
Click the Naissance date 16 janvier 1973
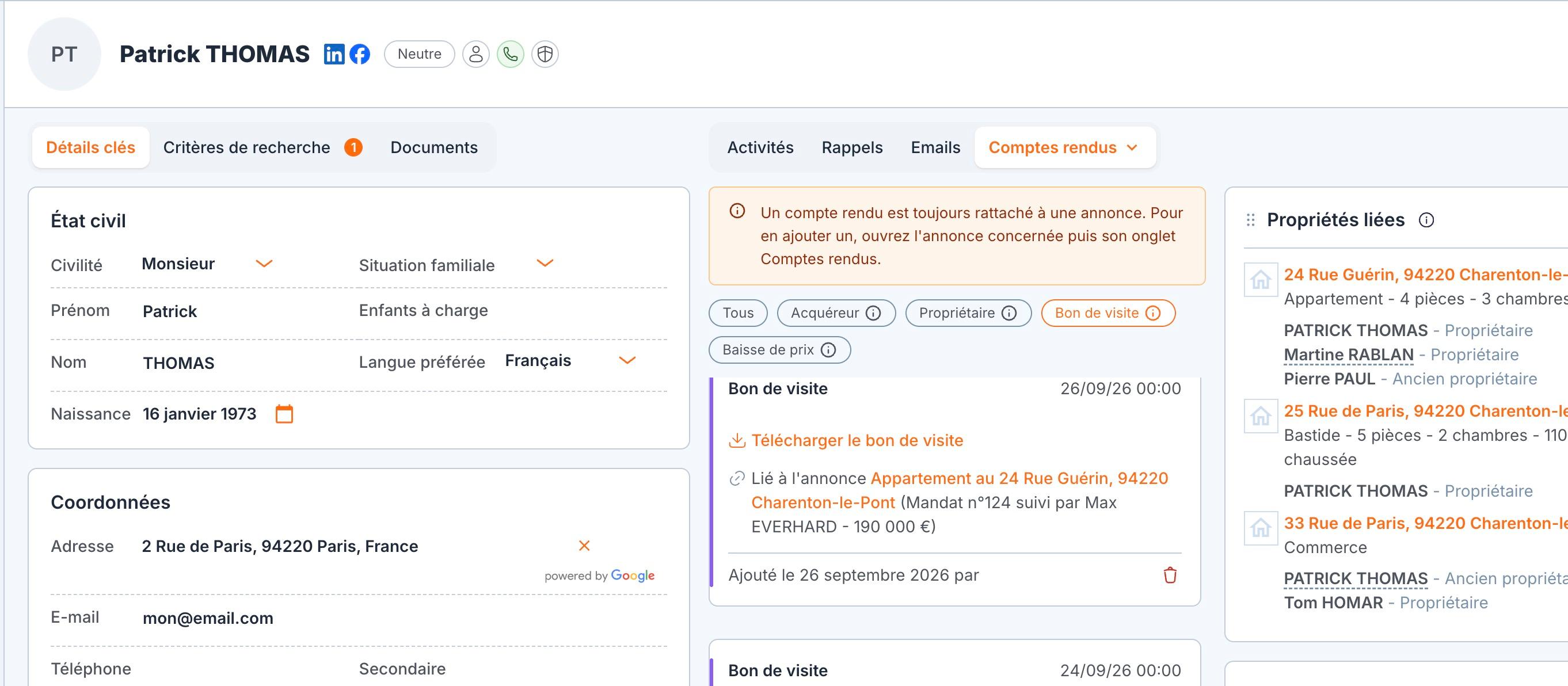200,414
